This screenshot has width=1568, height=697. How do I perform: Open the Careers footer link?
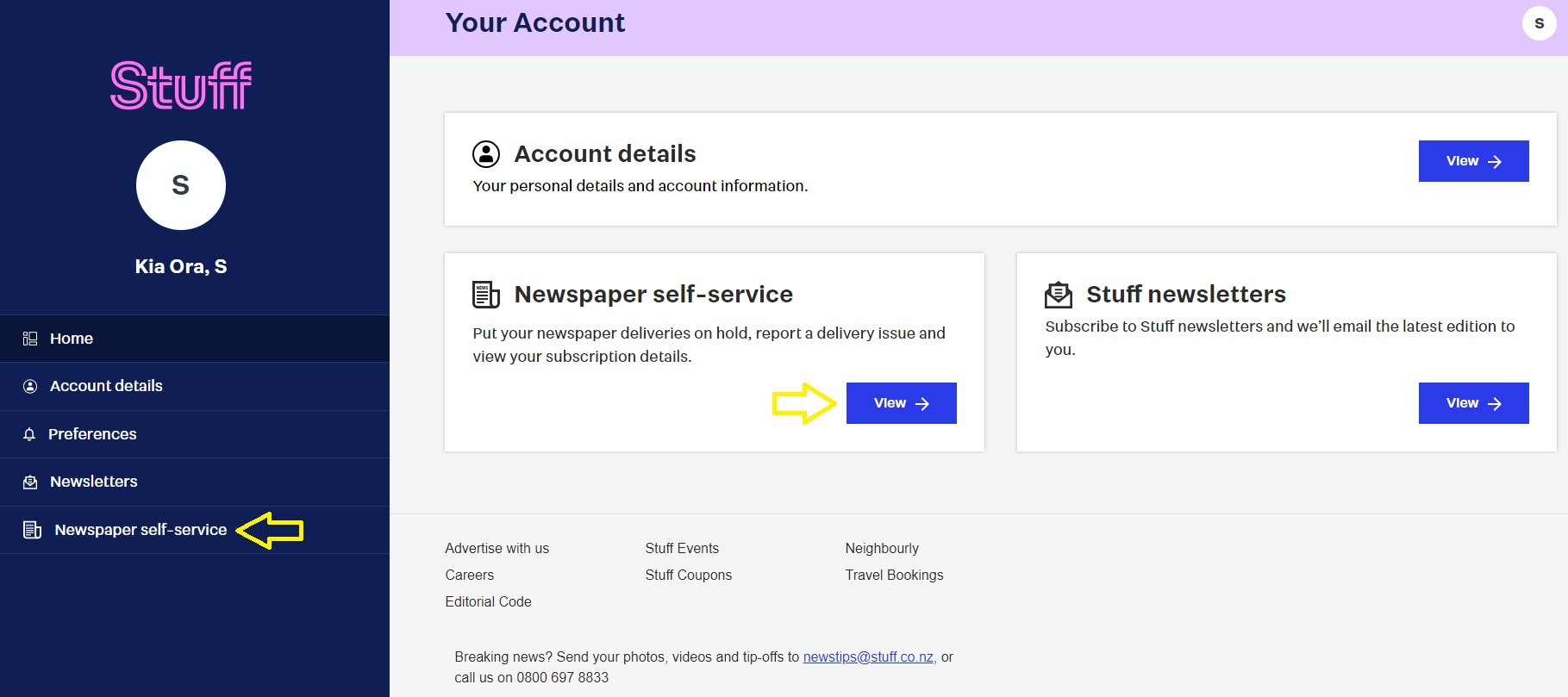coord(469,575)
